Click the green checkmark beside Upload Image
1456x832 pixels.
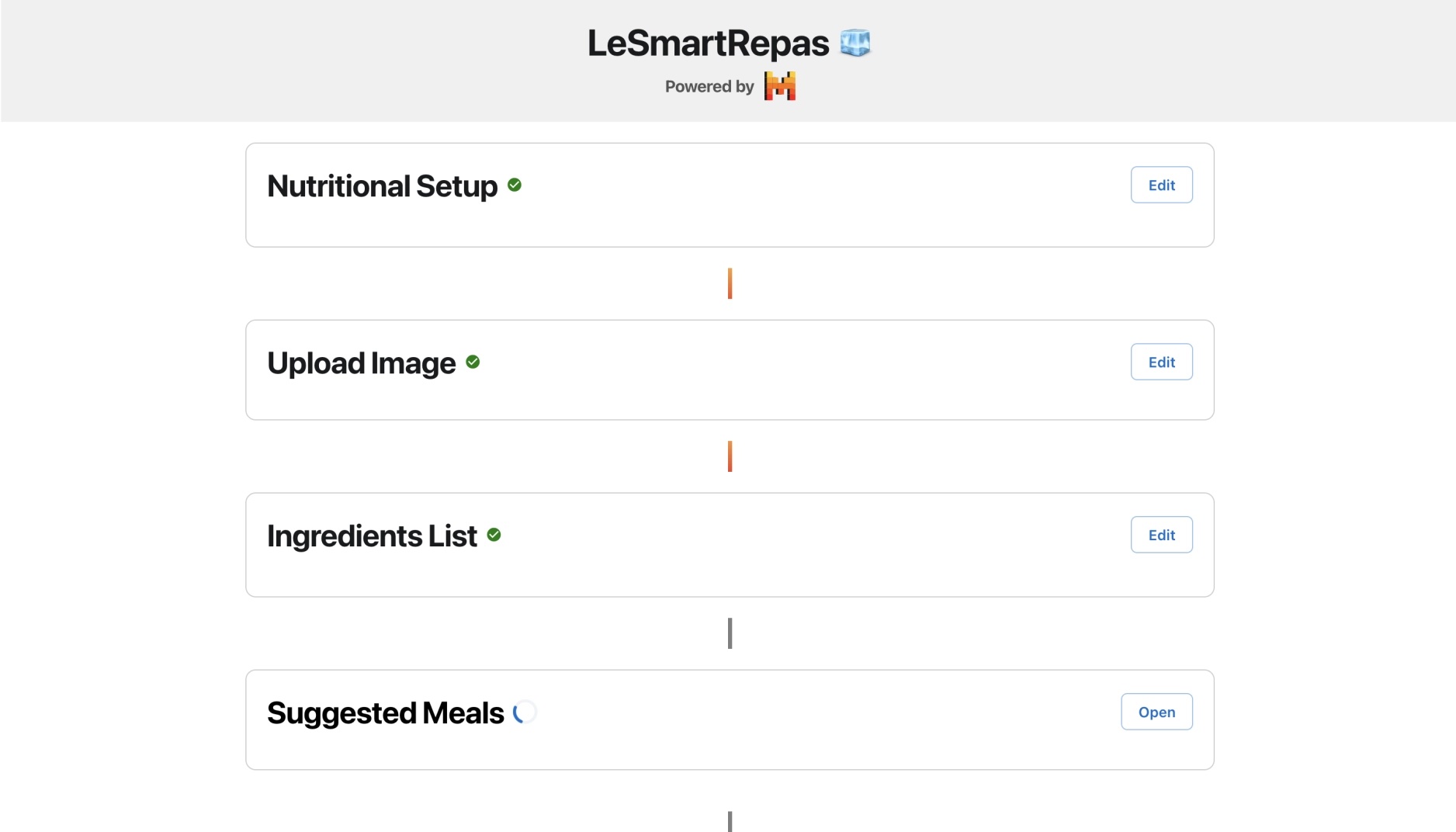473,362
